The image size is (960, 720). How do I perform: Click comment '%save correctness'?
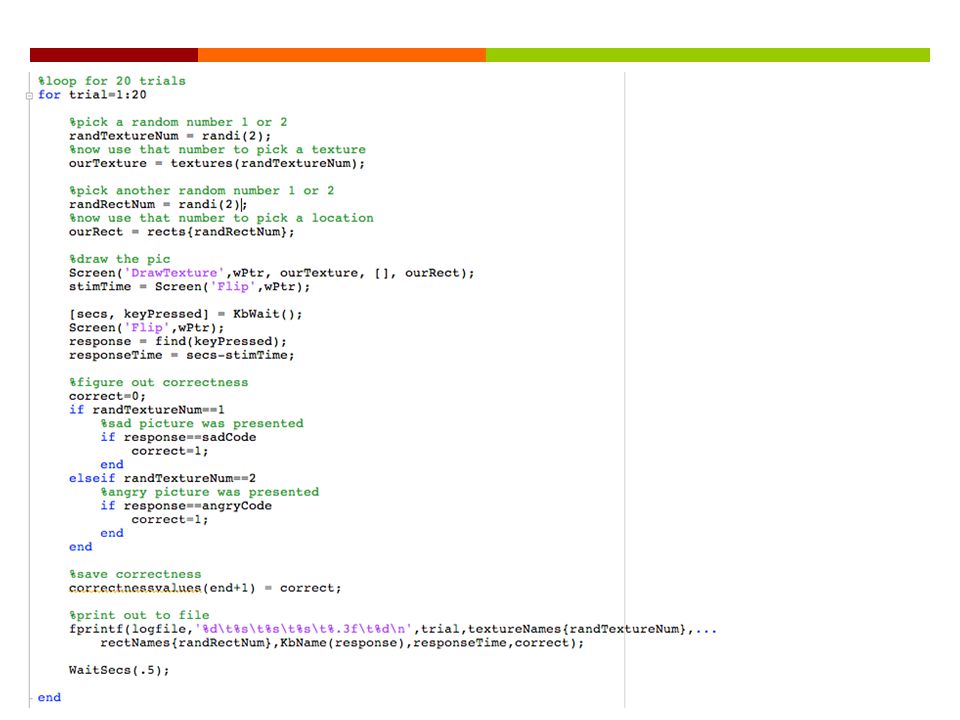pos(135,574)
